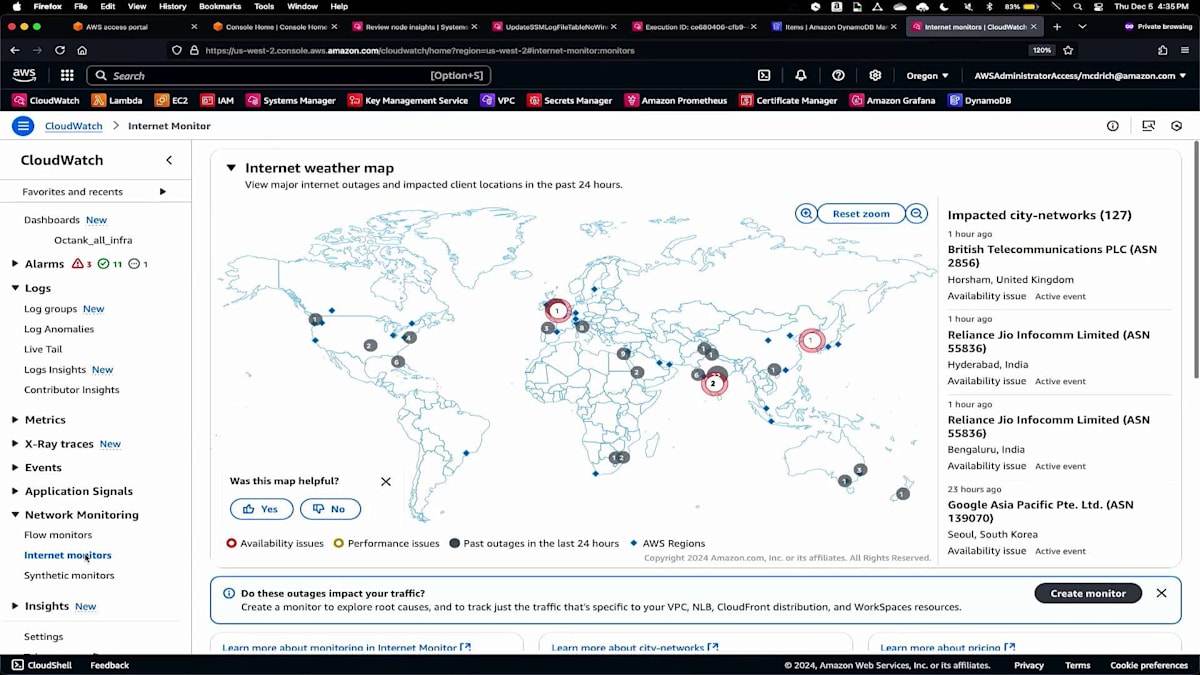This screenshot has width=1200, height=675.
Task: Click the AWS logo home icon
Action: [24, 75]
